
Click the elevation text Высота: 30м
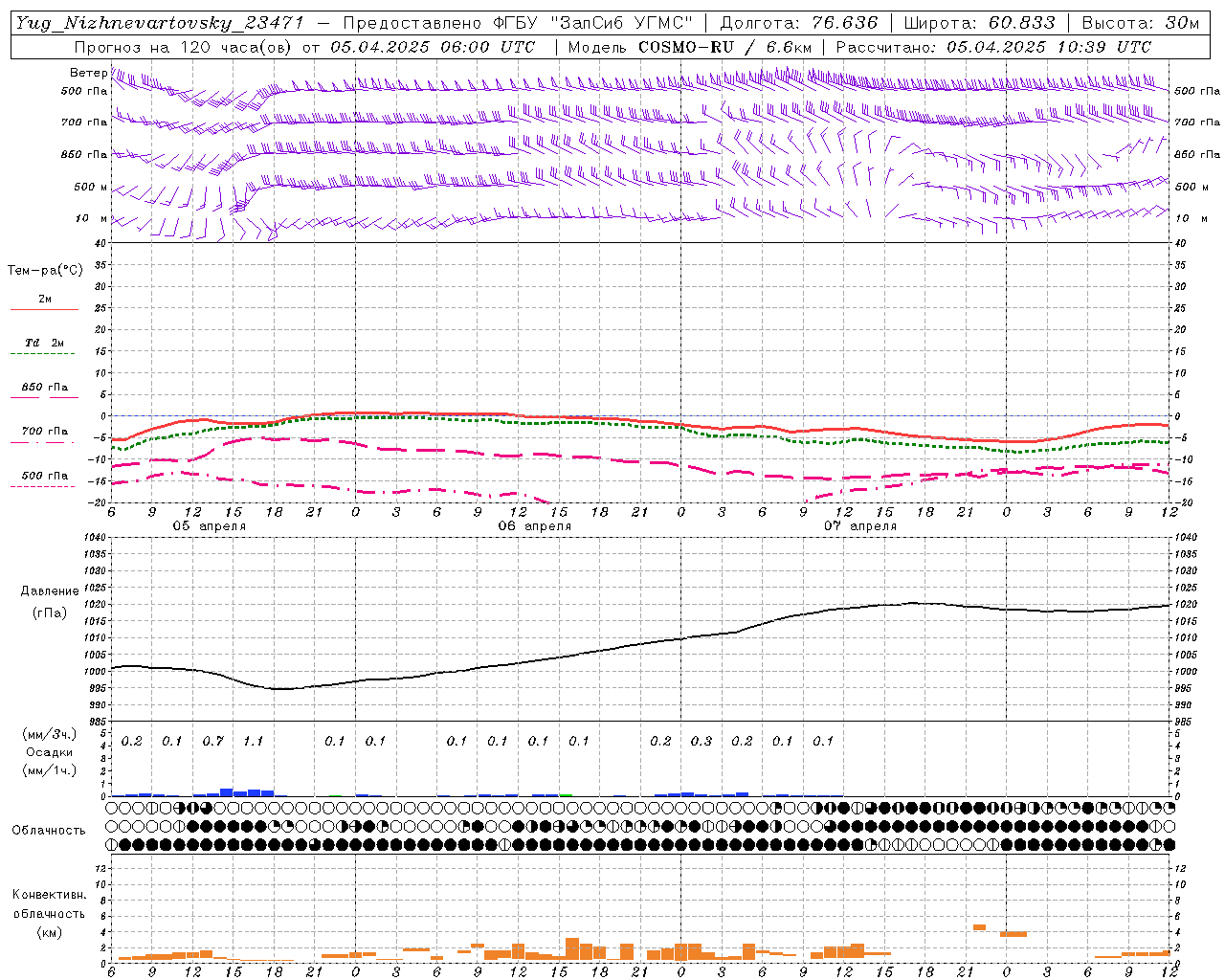click(x=1139, y=23)
